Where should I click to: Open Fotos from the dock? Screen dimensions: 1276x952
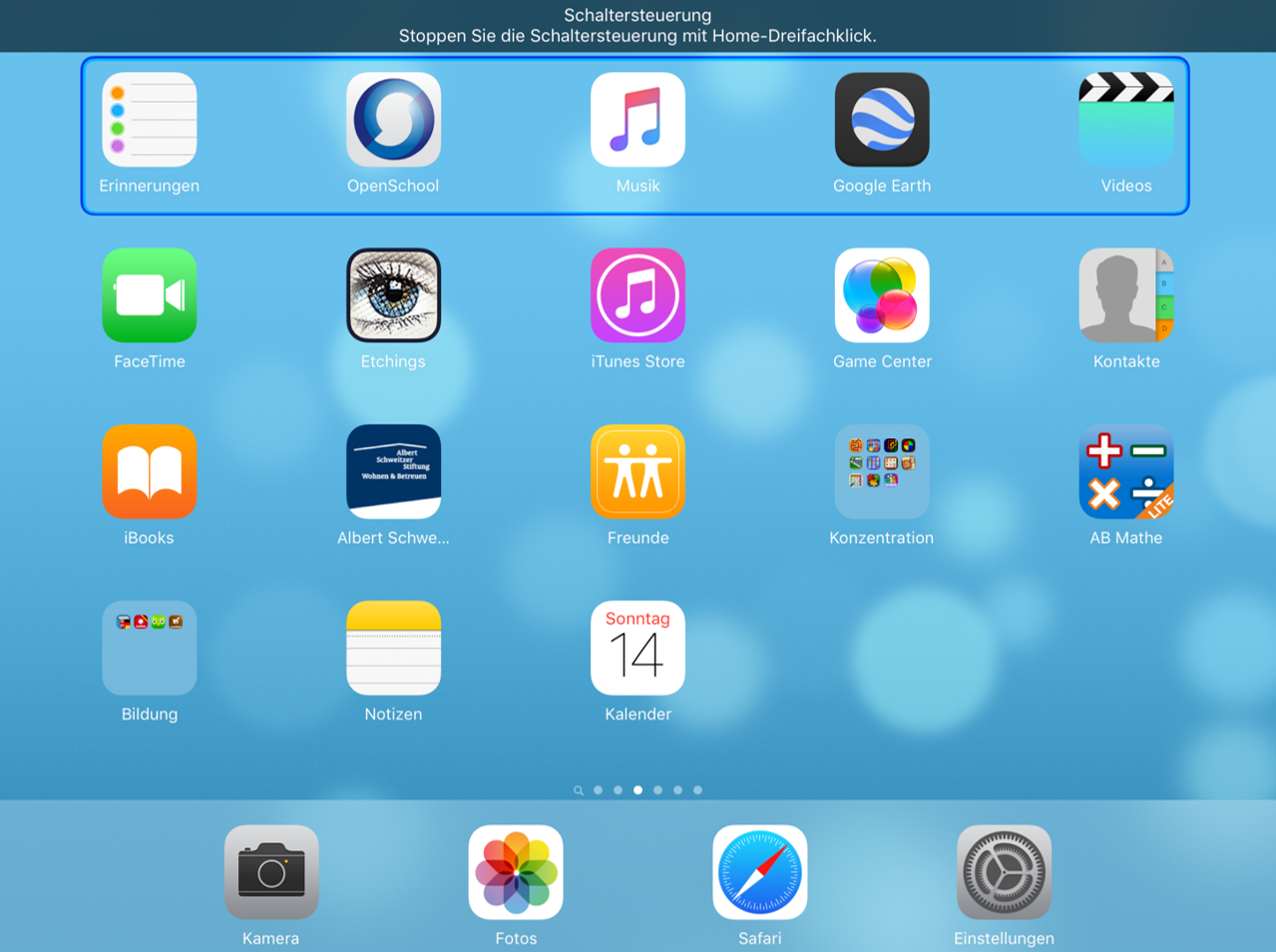pyautogui.click(x=516, y=872)
